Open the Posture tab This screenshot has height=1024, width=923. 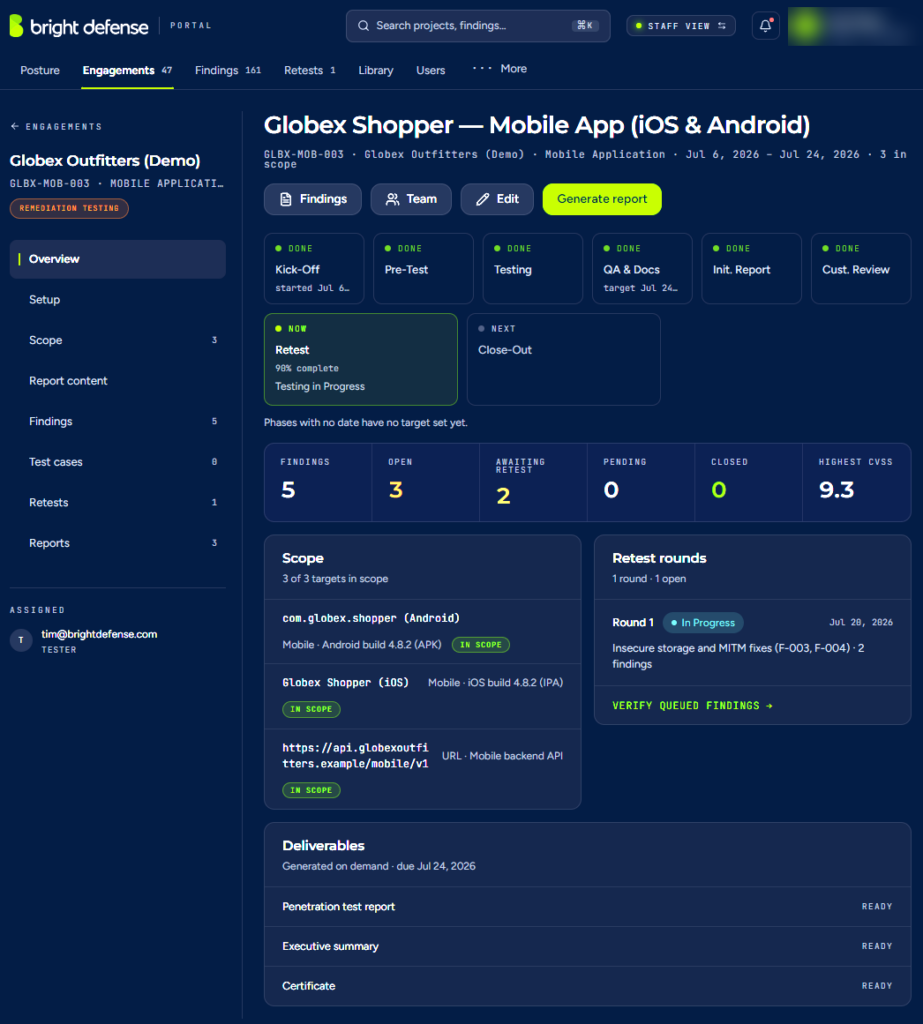point(40,70)
